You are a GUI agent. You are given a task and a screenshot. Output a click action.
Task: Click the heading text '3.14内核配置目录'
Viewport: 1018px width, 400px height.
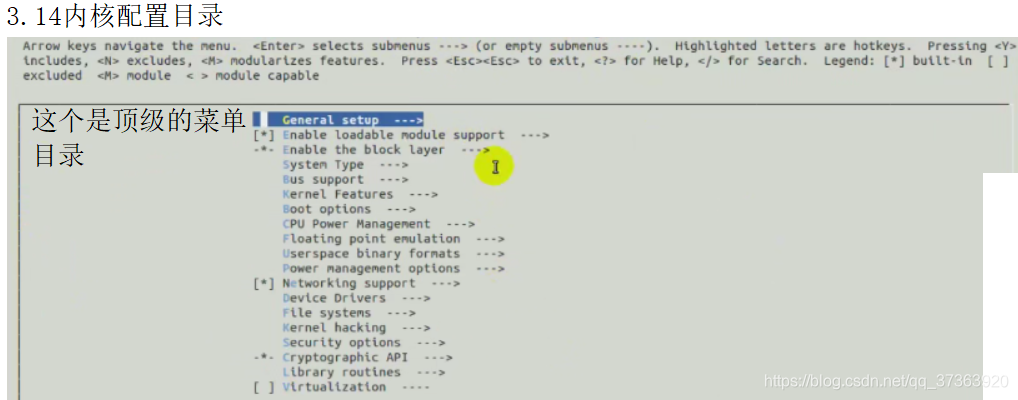click(115, 16)
